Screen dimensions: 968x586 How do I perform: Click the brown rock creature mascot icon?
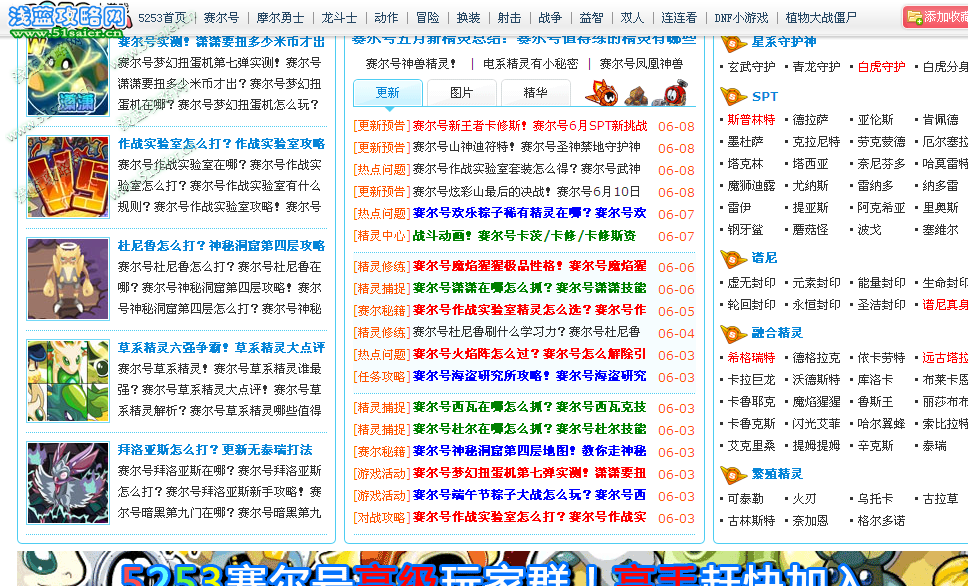(636, 95)
